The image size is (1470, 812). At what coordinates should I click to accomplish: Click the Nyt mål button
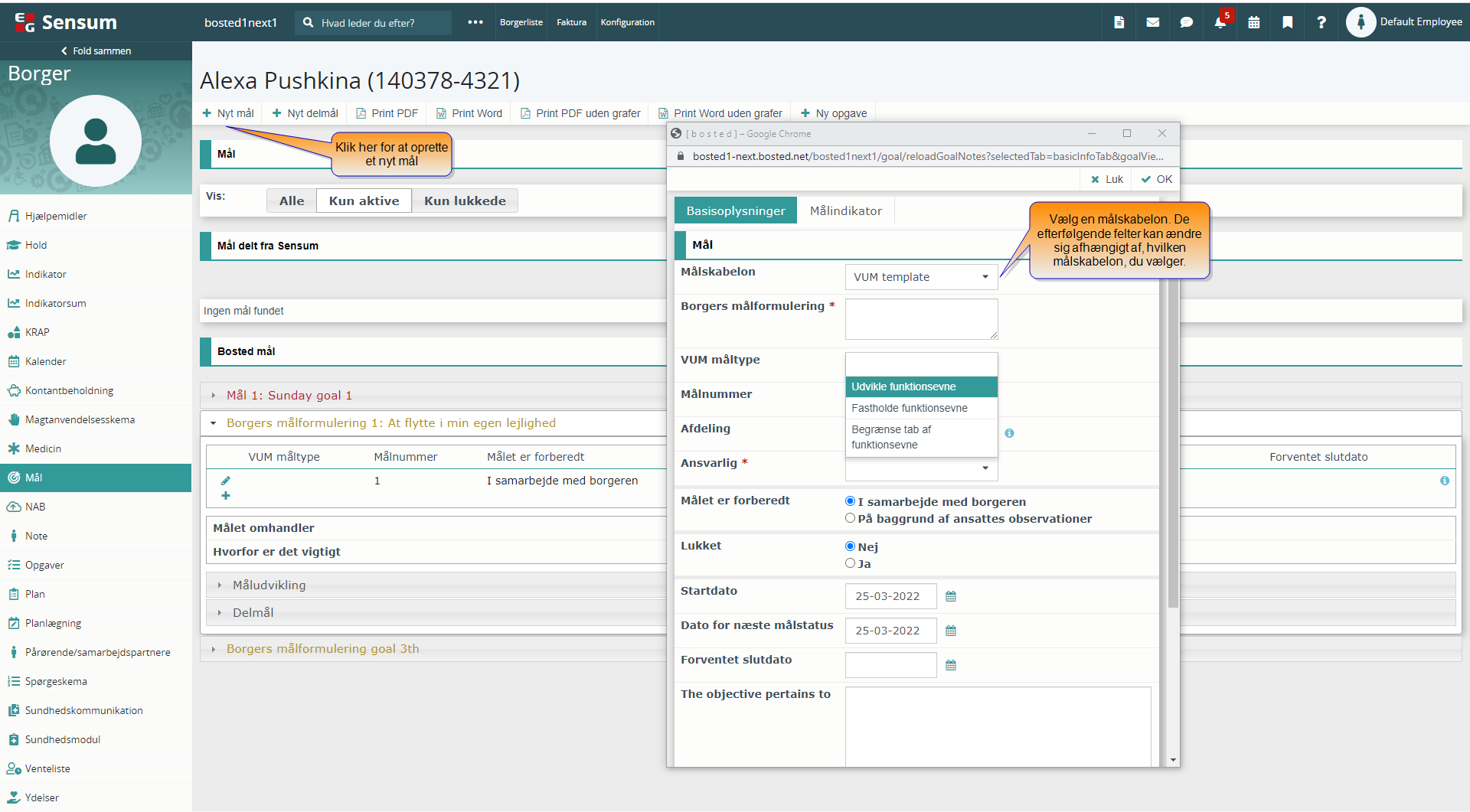pyautogui.click(x=228, y=113)
